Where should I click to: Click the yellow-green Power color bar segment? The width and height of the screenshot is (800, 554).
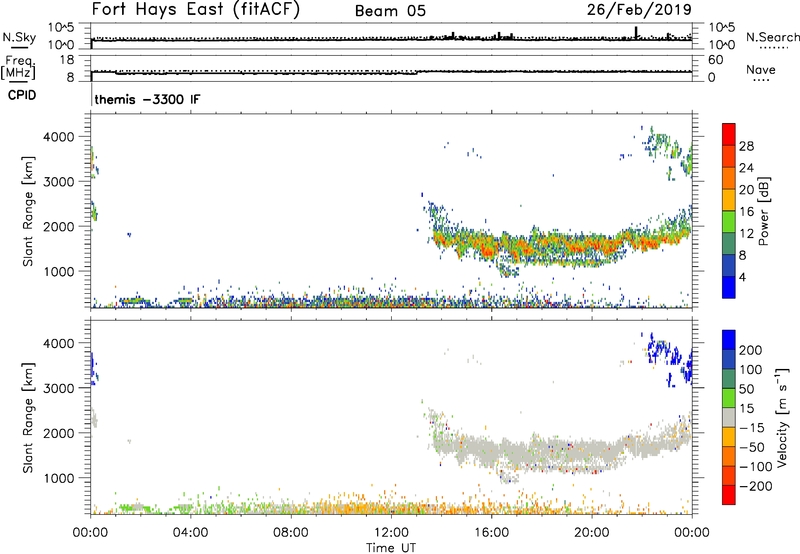pos(729,222)
